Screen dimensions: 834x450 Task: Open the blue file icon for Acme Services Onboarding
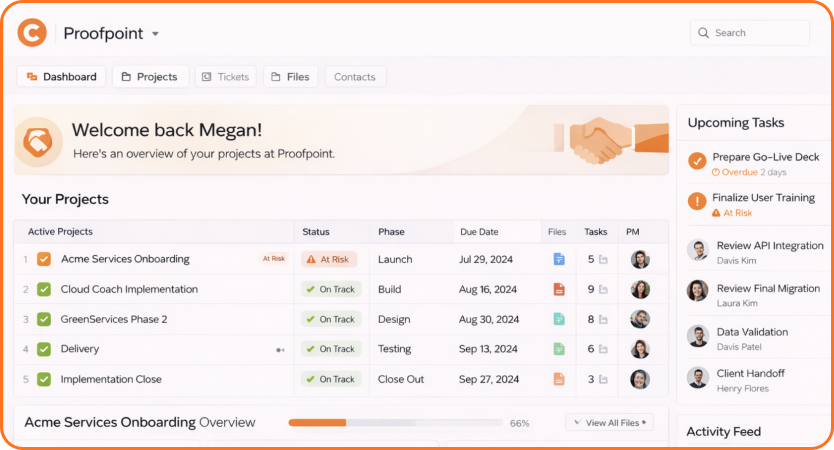coord(559,259)
